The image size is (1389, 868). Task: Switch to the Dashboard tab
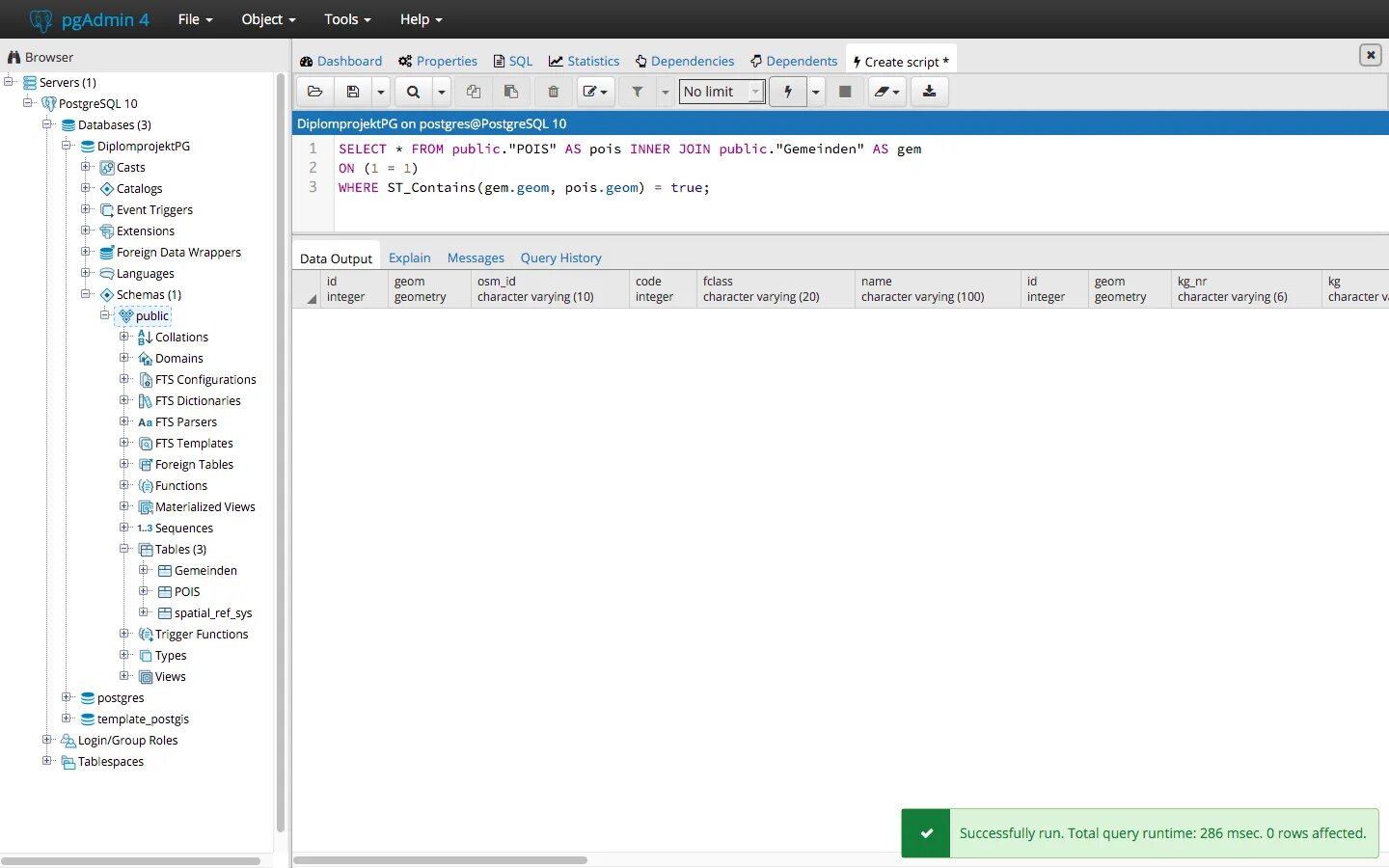tap(340, 61)
